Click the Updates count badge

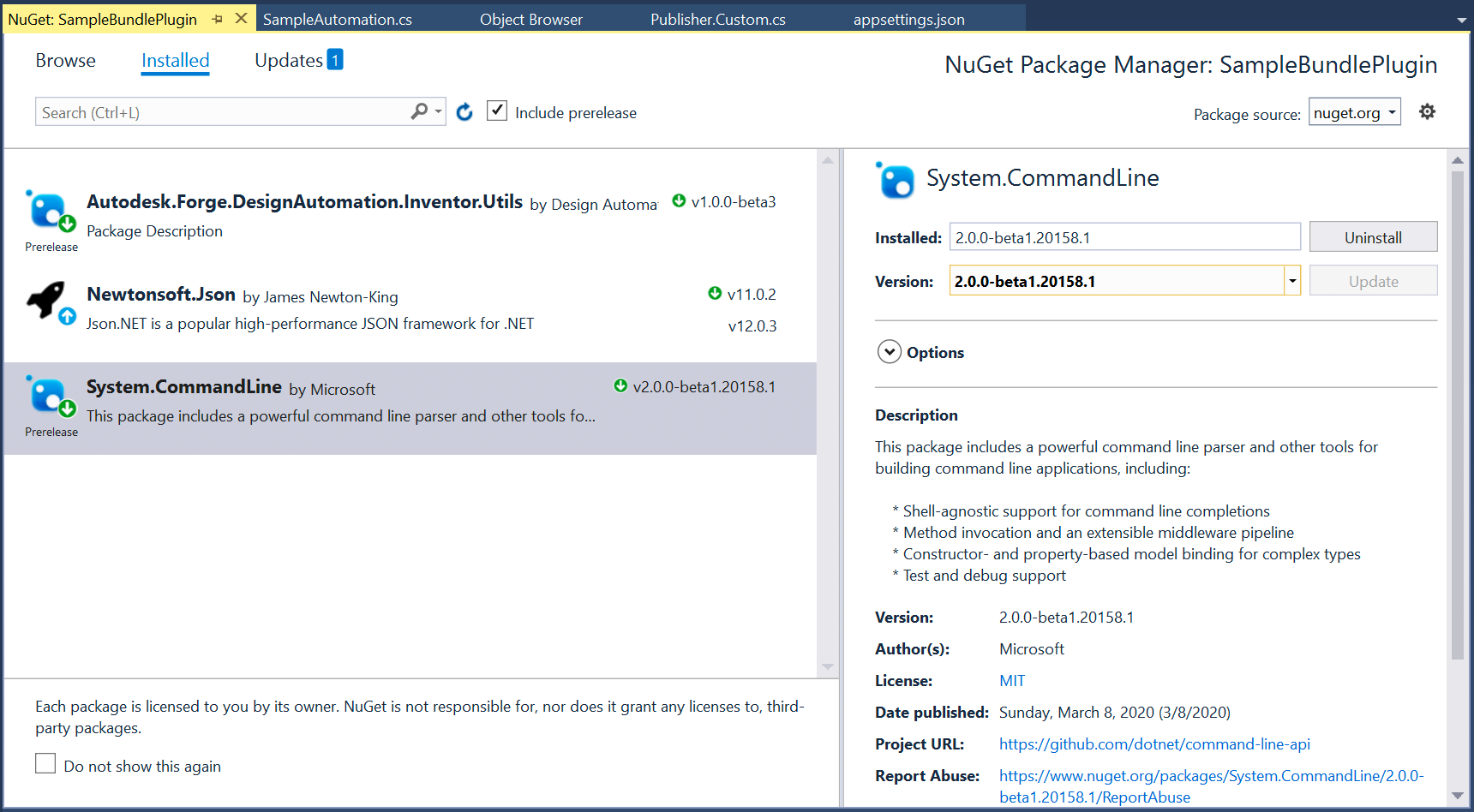(x=335, y=59)
